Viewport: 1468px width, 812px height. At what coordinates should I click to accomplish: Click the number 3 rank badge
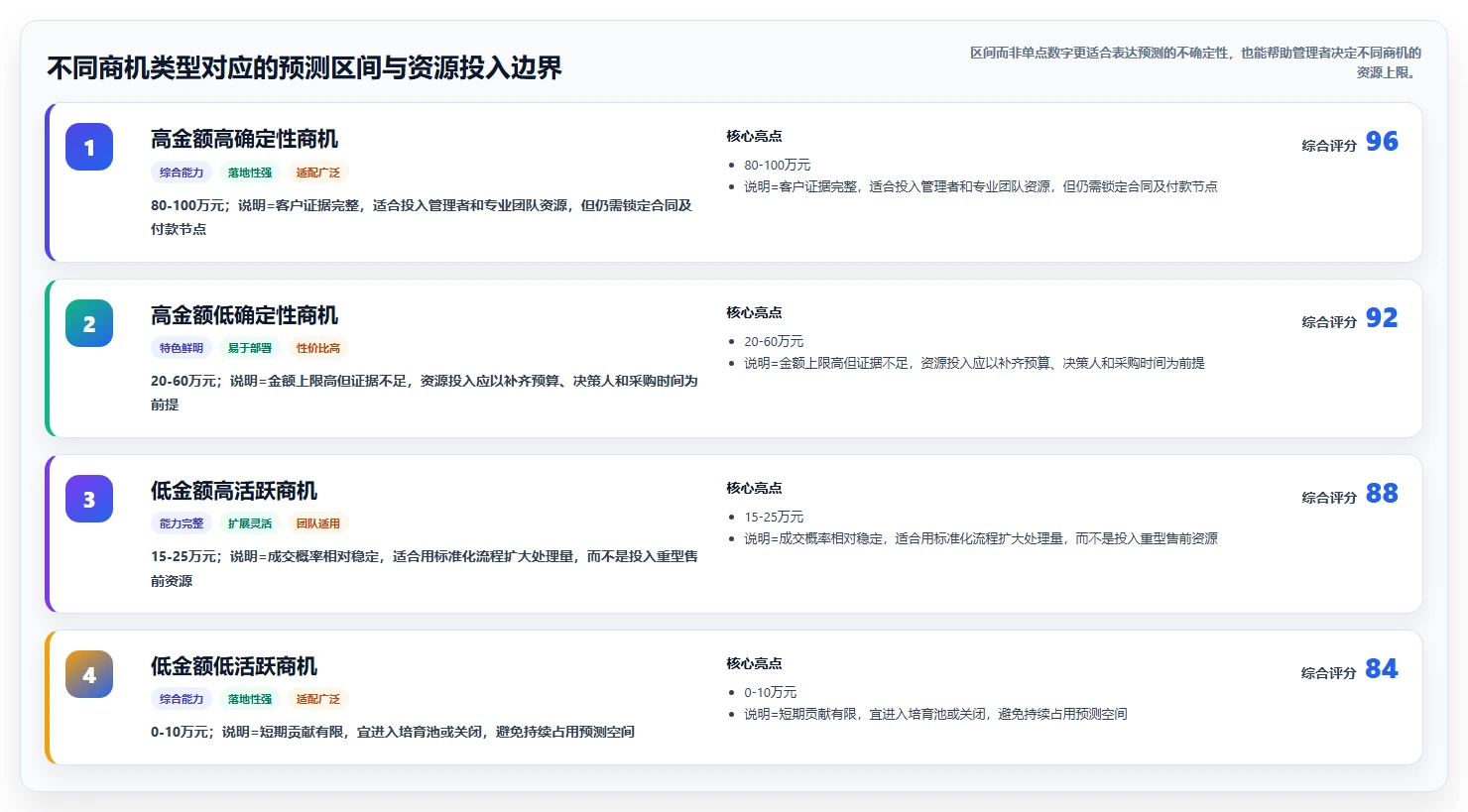pos(89,499)
